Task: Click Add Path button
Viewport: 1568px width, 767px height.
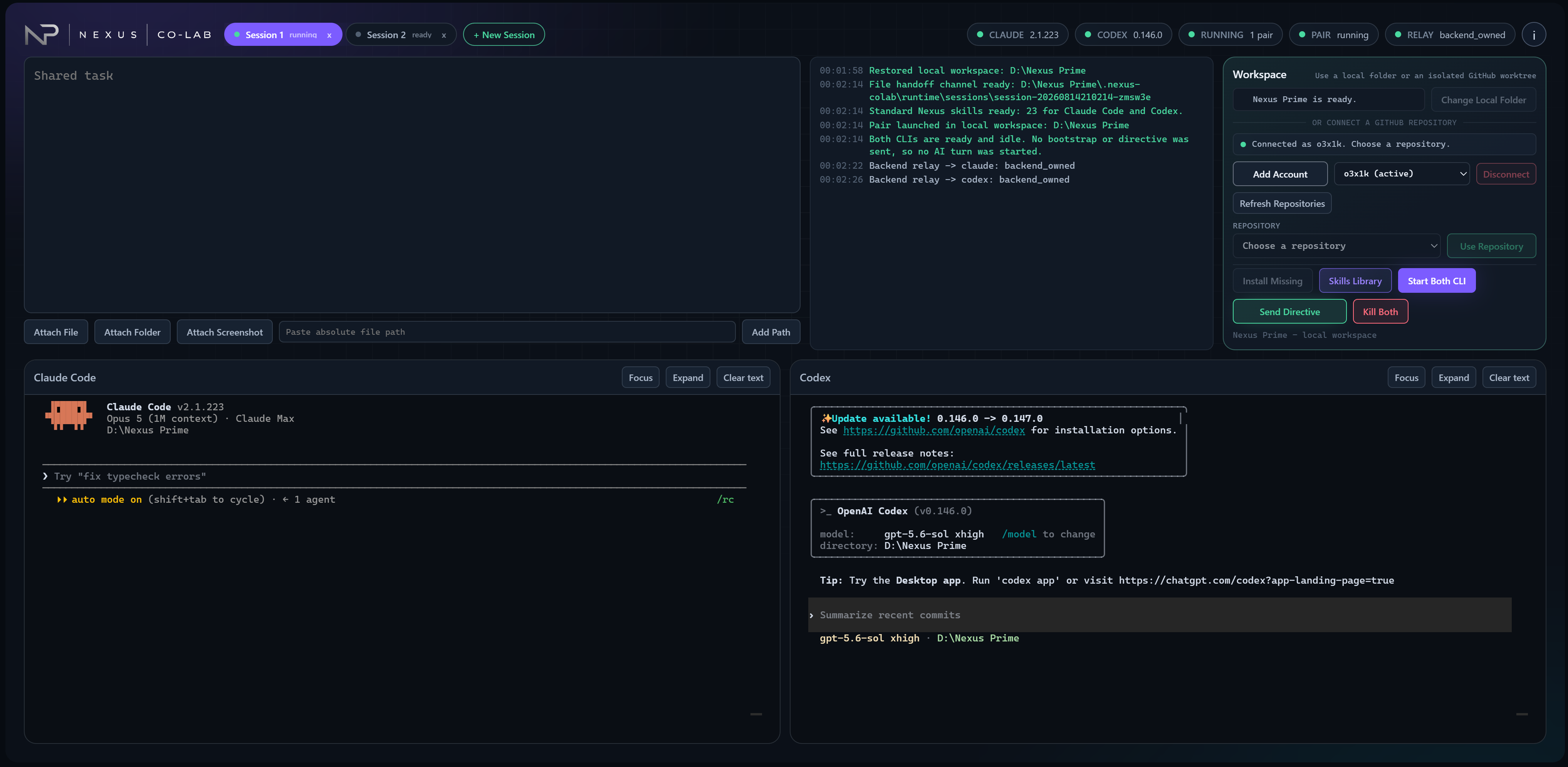Action: tap(771, 332)
